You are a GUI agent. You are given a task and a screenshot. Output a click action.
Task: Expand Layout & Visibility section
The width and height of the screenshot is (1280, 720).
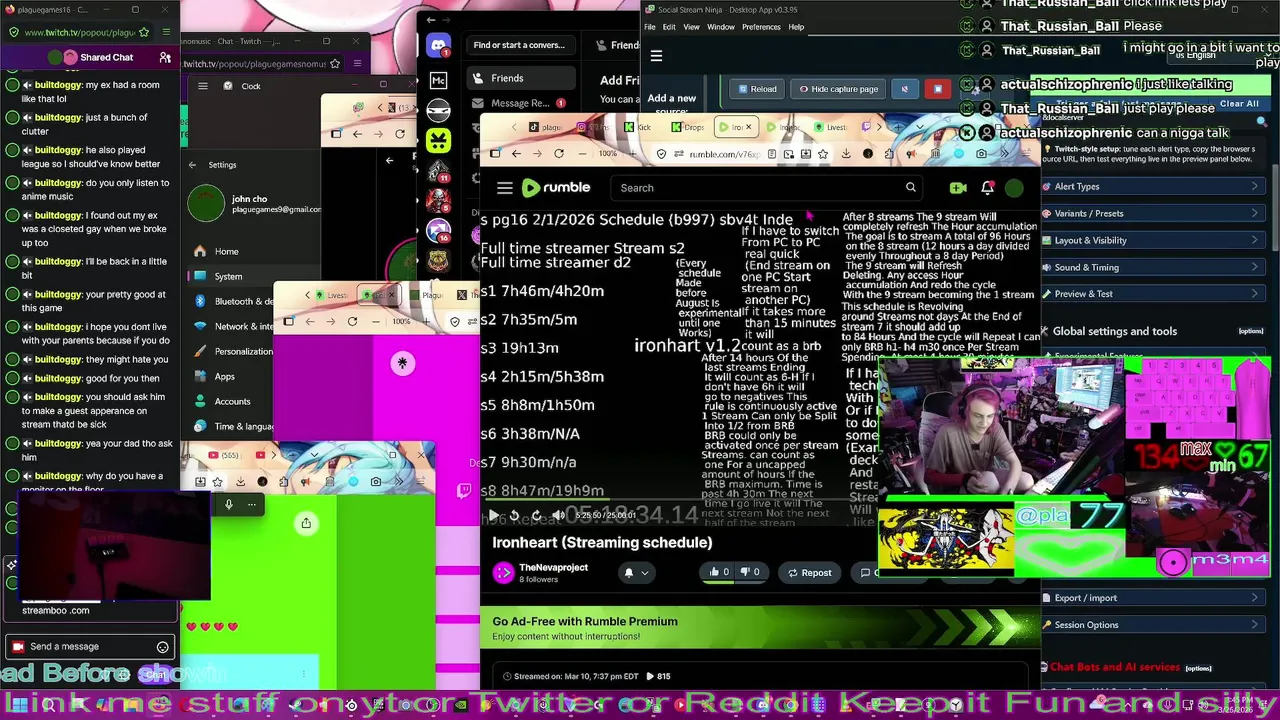pos(1153,240)
